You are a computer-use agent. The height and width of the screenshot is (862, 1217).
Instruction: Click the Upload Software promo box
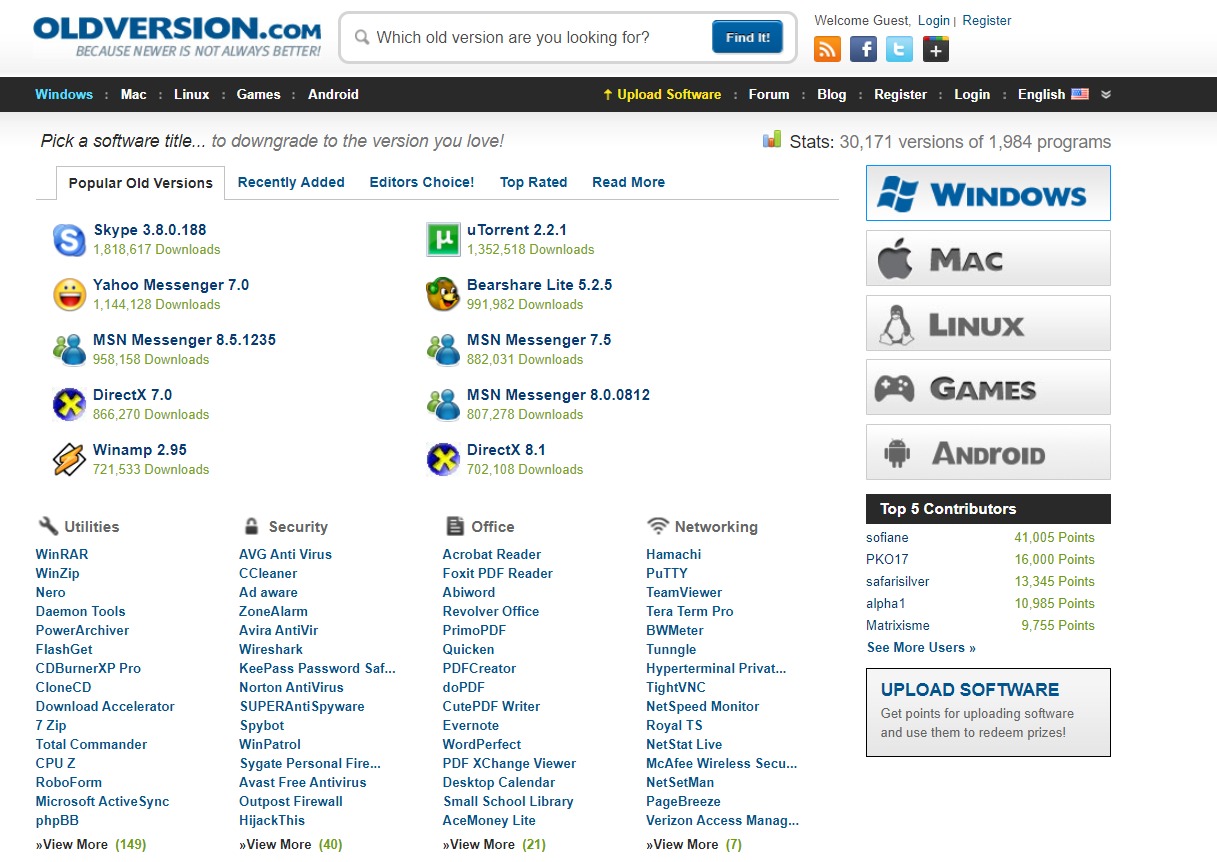click(x=988, y=712)
